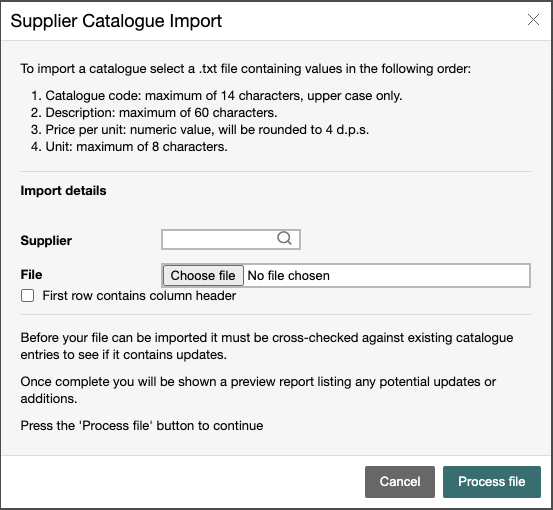Image resolution: width=553 pixels, height=510 pixels.
Task: Click the preview report paragraph text
Action: (258, 390)
